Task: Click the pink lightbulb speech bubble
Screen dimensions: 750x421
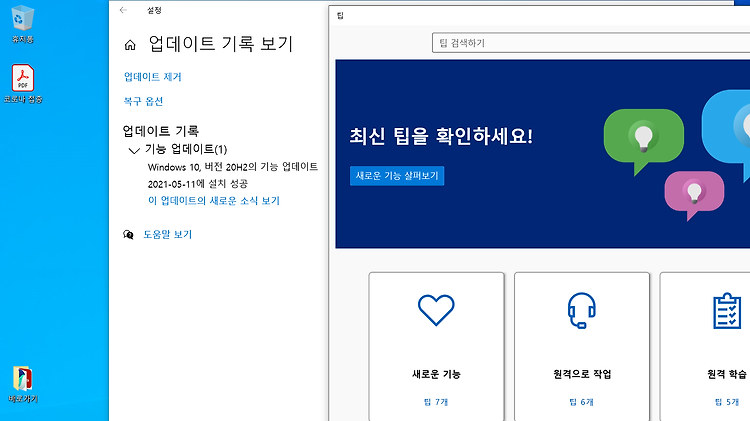Action: coord(694,195)
